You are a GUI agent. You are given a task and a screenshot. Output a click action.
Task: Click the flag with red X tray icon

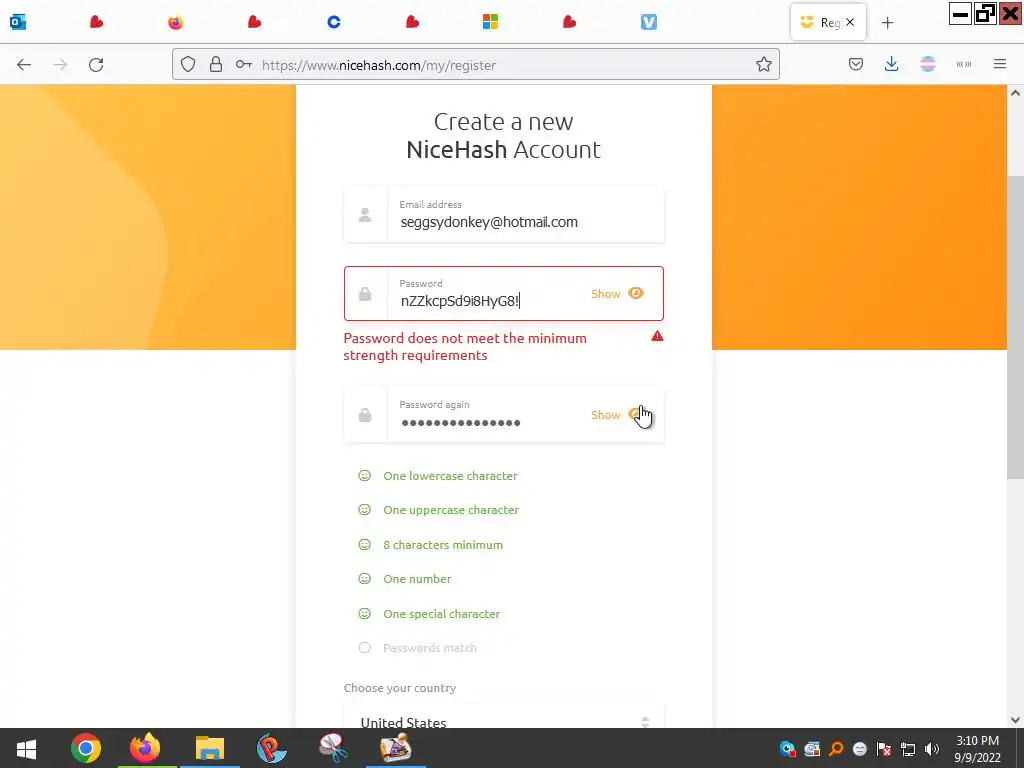(x=884, y=749)
